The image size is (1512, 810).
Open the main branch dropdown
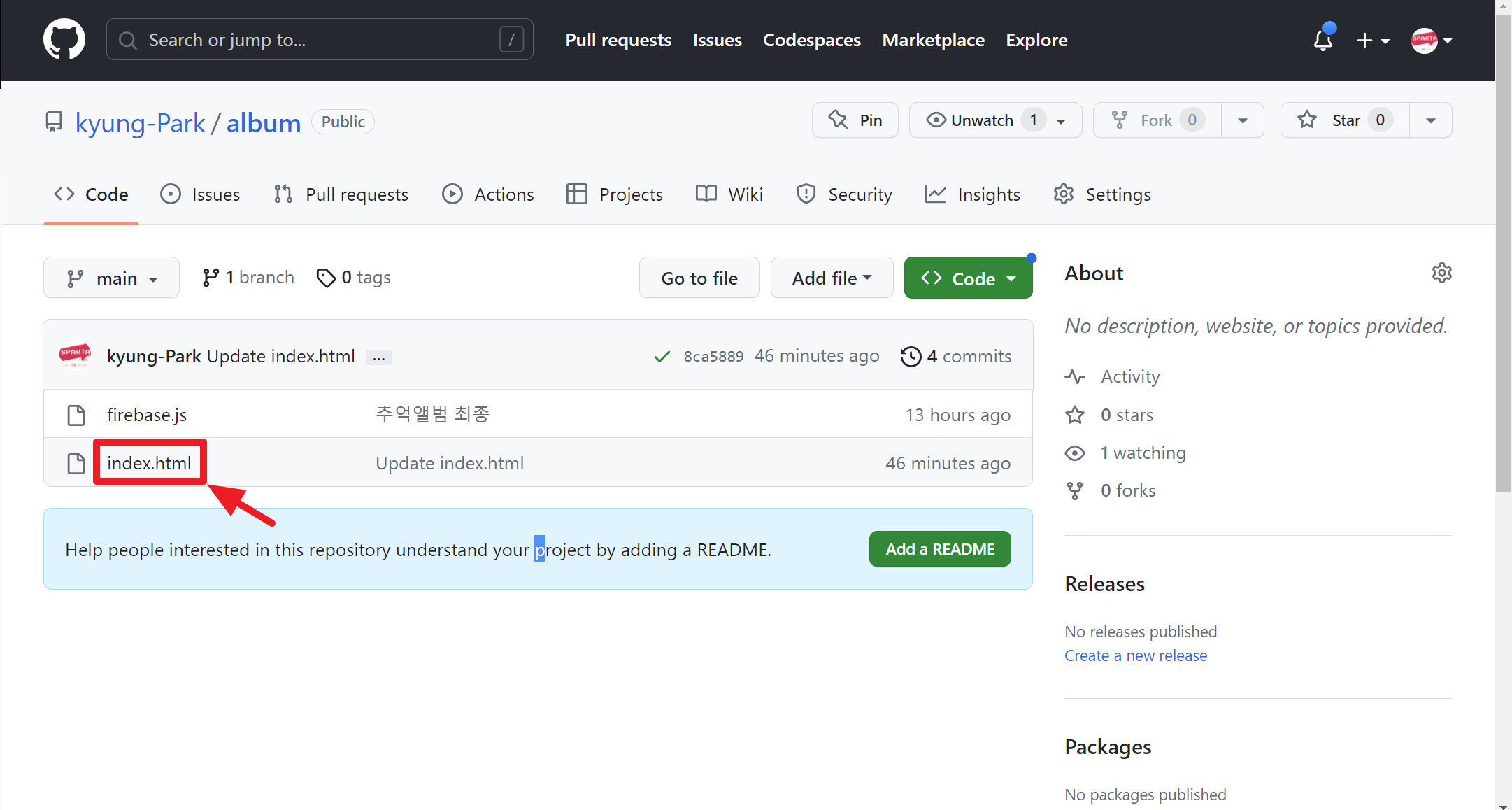(111, 278)
